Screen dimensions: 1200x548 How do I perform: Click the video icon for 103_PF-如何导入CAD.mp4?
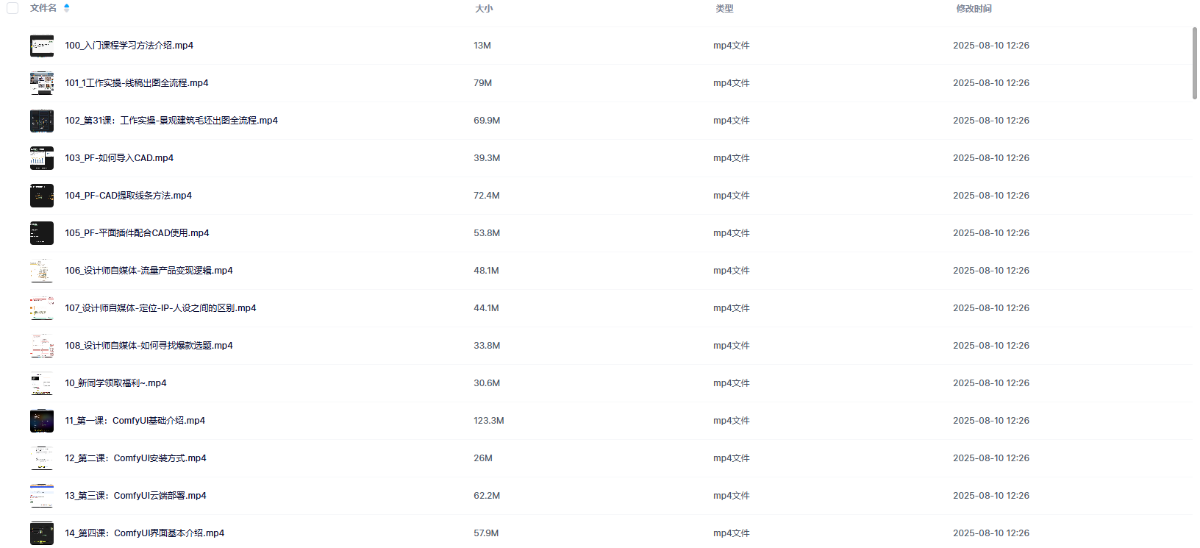click(x=42, y=158)
